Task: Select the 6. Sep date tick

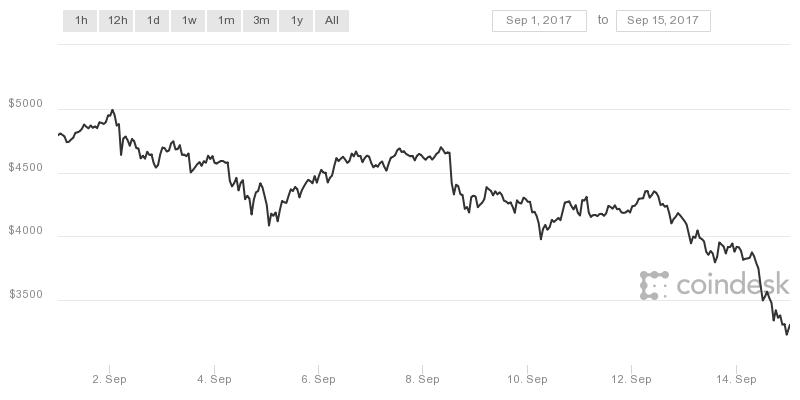Action: coord(318,379)
